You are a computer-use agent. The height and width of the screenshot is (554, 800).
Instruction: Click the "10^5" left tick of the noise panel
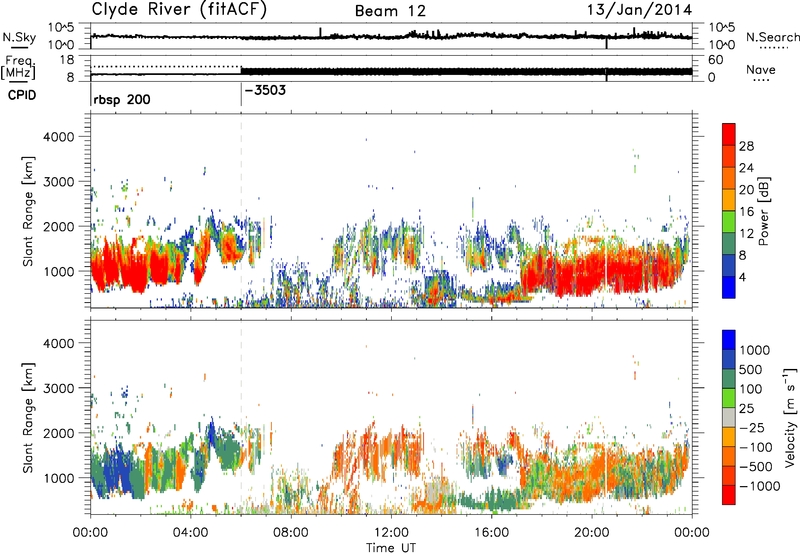[61, 27]
